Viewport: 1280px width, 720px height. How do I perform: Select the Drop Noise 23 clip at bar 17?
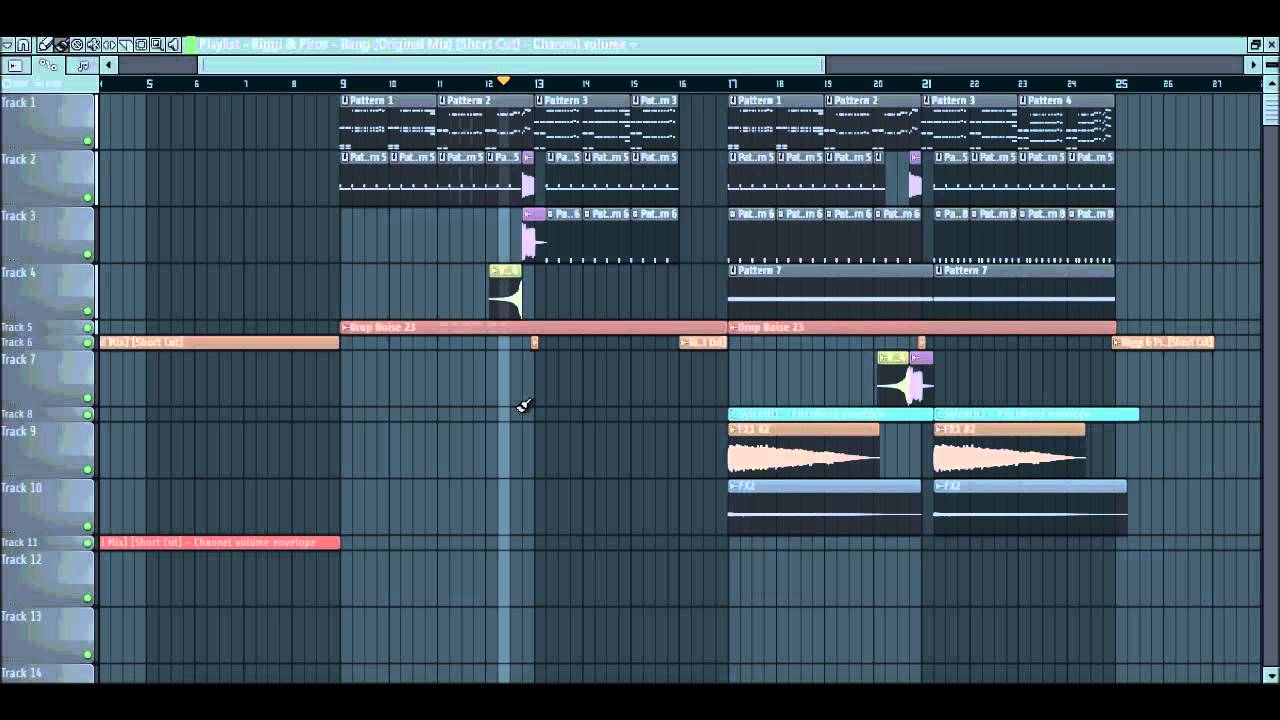(921, 327)
